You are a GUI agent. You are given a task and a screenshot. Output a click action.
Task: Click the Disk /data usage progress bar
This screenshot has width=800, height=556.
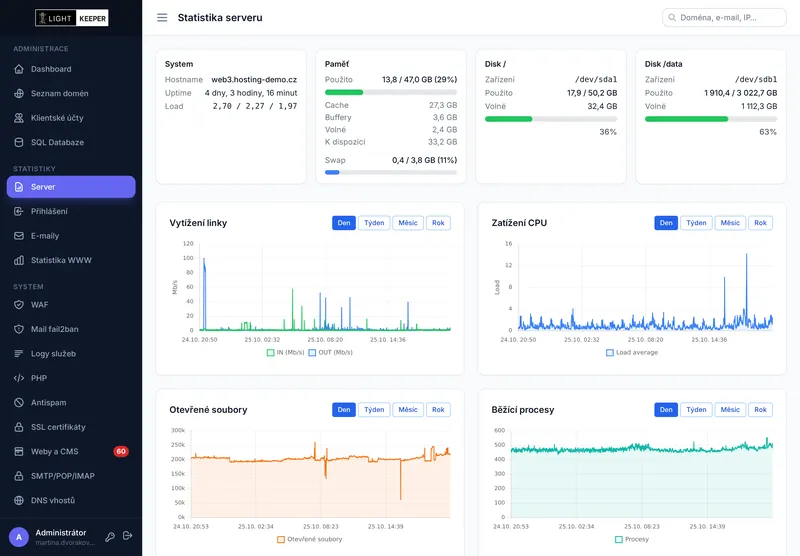point(711,119)
